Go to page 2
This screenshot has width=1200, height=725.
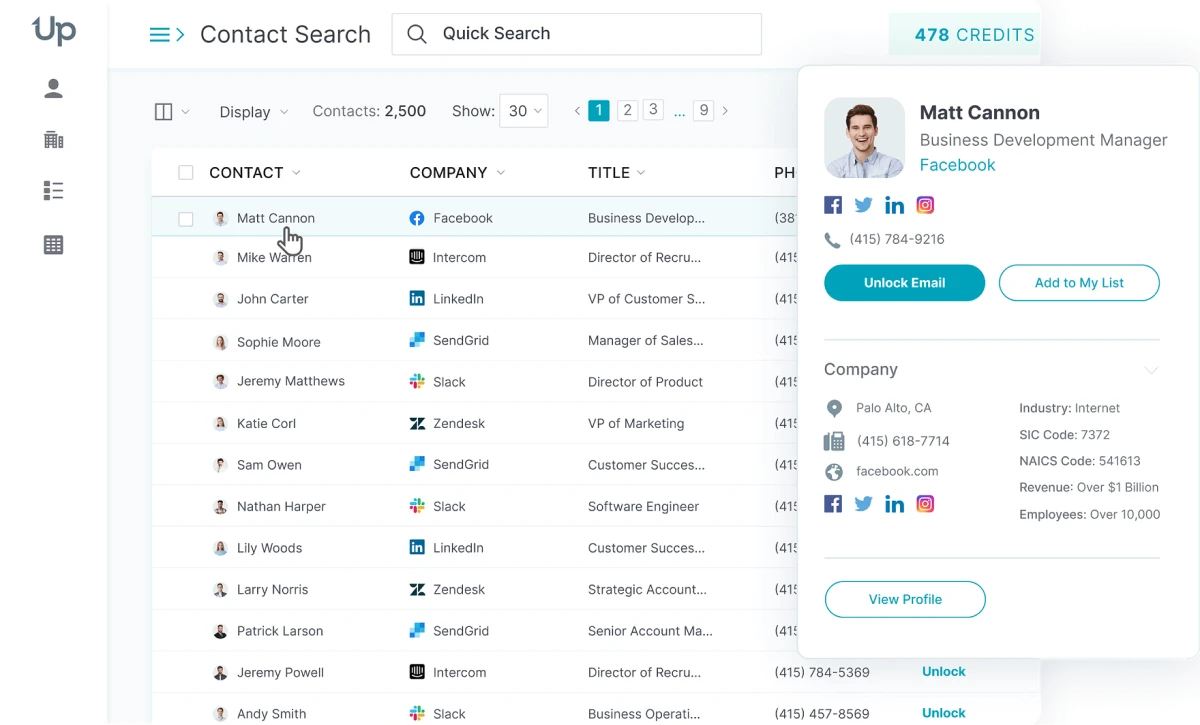(628, 110)
